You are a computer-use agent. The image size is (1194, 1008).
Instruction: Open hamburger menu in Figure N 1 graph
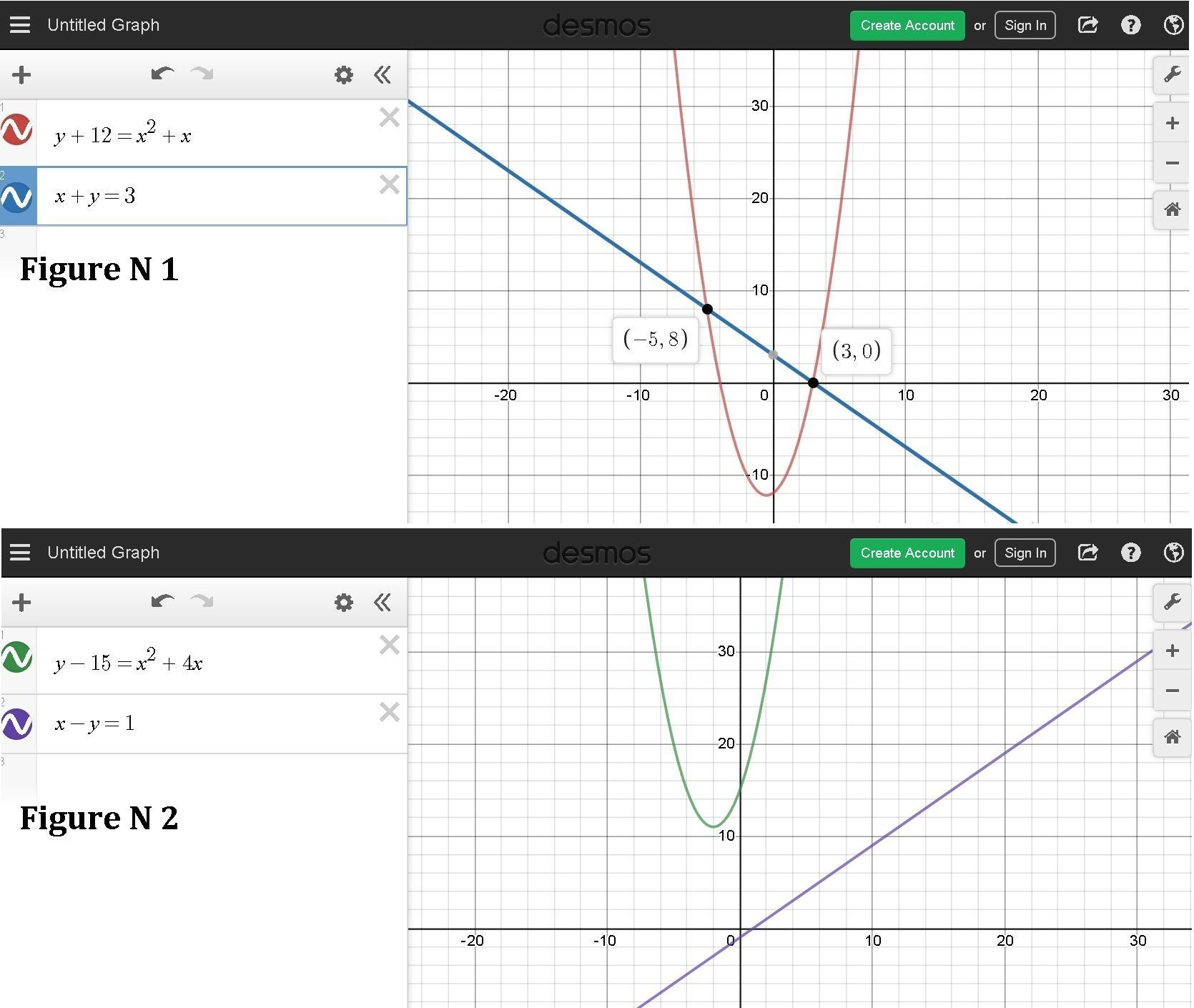click(x=20, y=25)
